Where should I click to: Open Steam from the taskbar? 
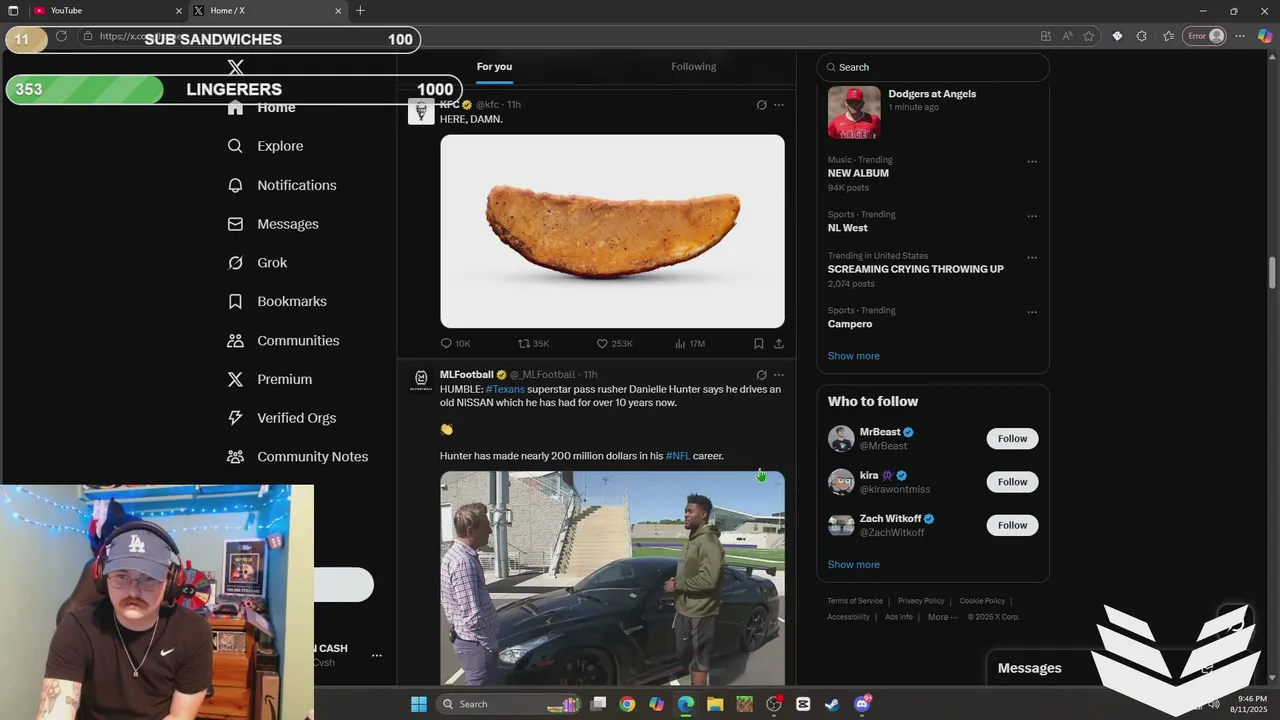click(832, 704)
